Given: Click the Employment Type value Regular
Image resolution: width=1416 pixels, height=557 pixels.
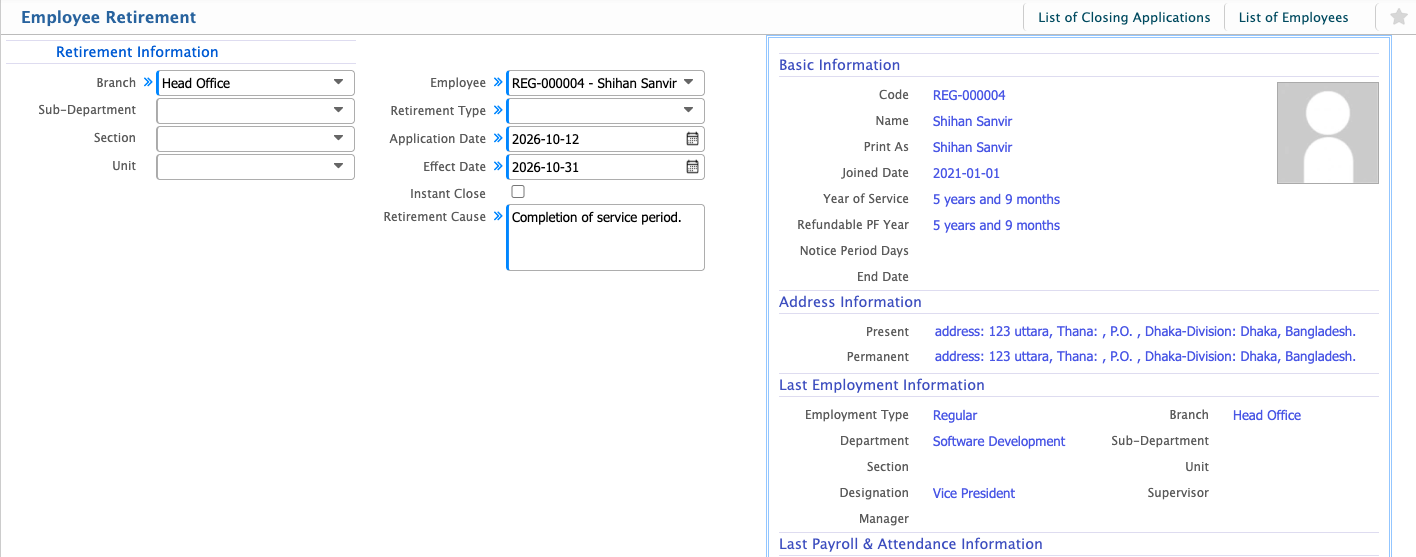Looking at the screenshot, I should tap(955, 415).
